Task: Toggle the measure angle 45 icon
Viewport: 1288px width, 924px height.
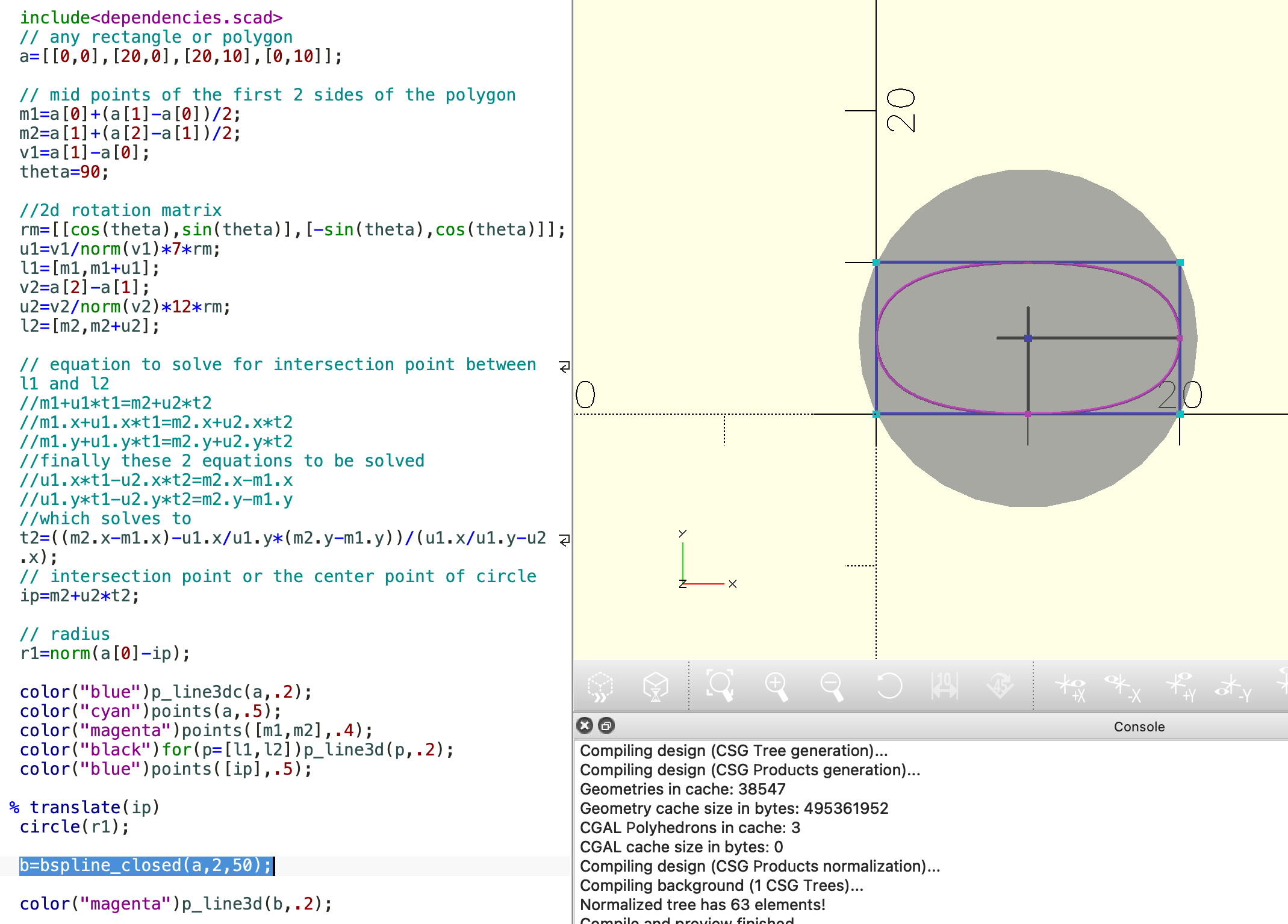Action: click(x=1000, y=686)
